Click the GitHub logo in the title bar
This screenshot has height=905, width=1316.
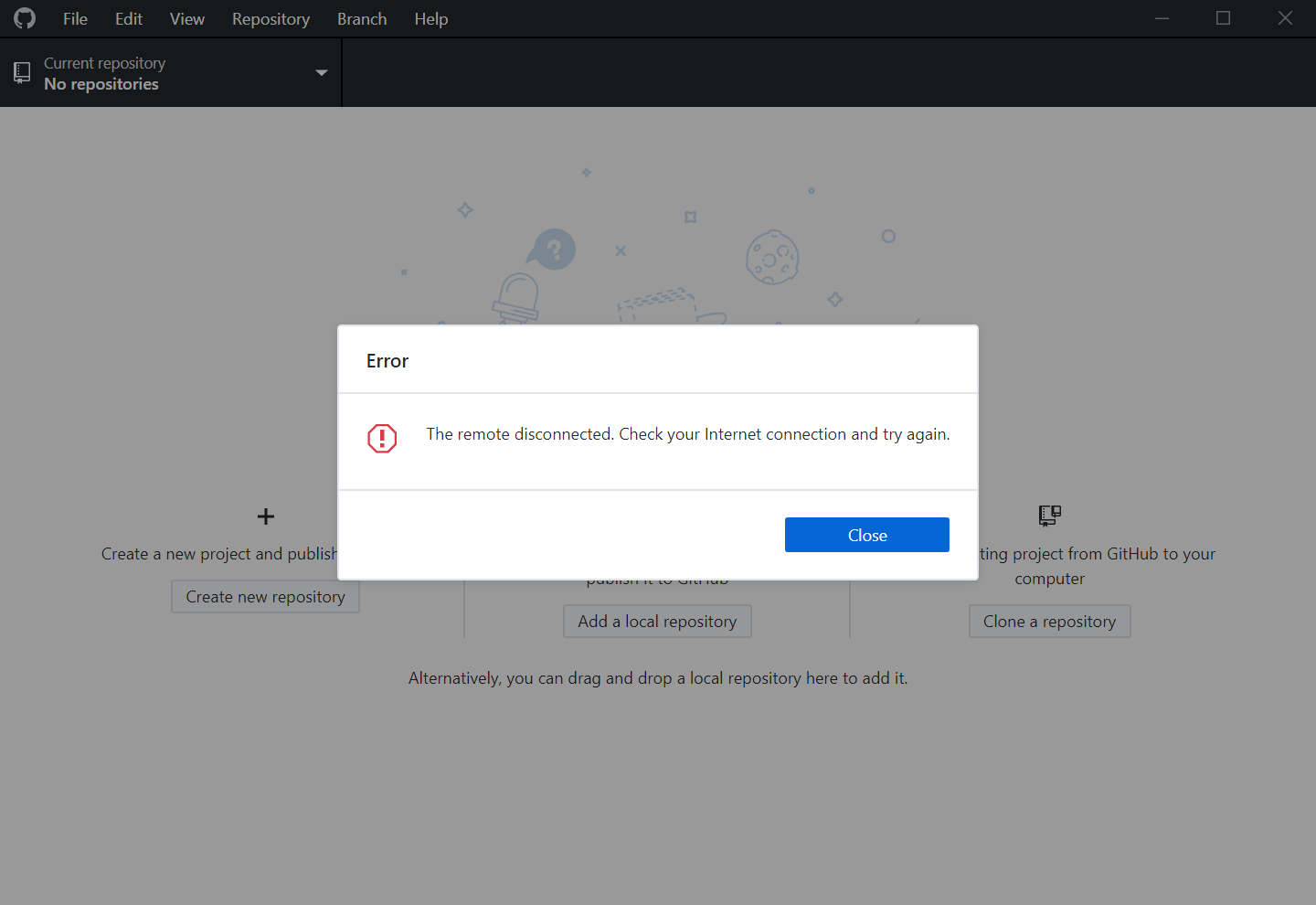24,17
